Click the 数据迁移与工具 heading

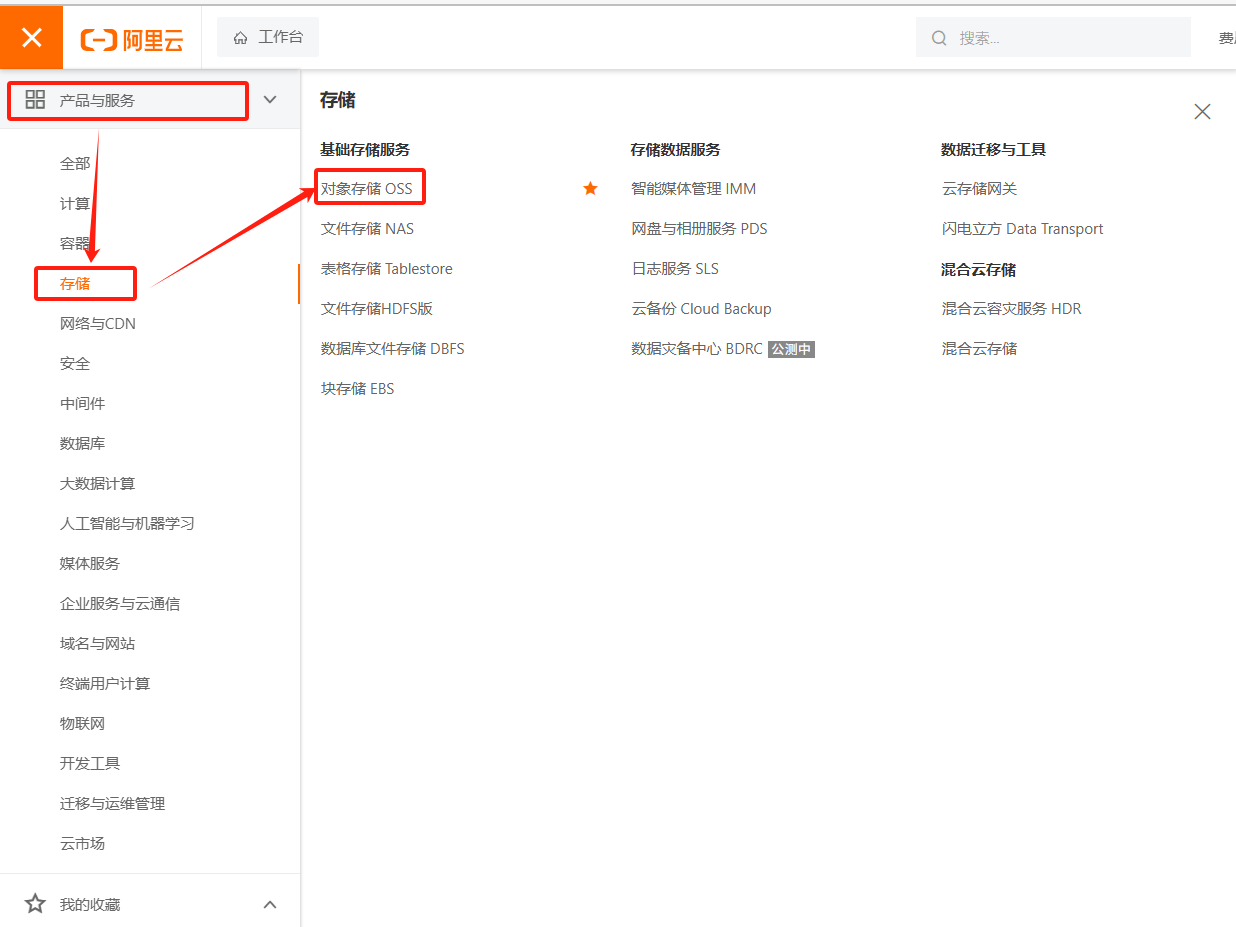[993, 149]
